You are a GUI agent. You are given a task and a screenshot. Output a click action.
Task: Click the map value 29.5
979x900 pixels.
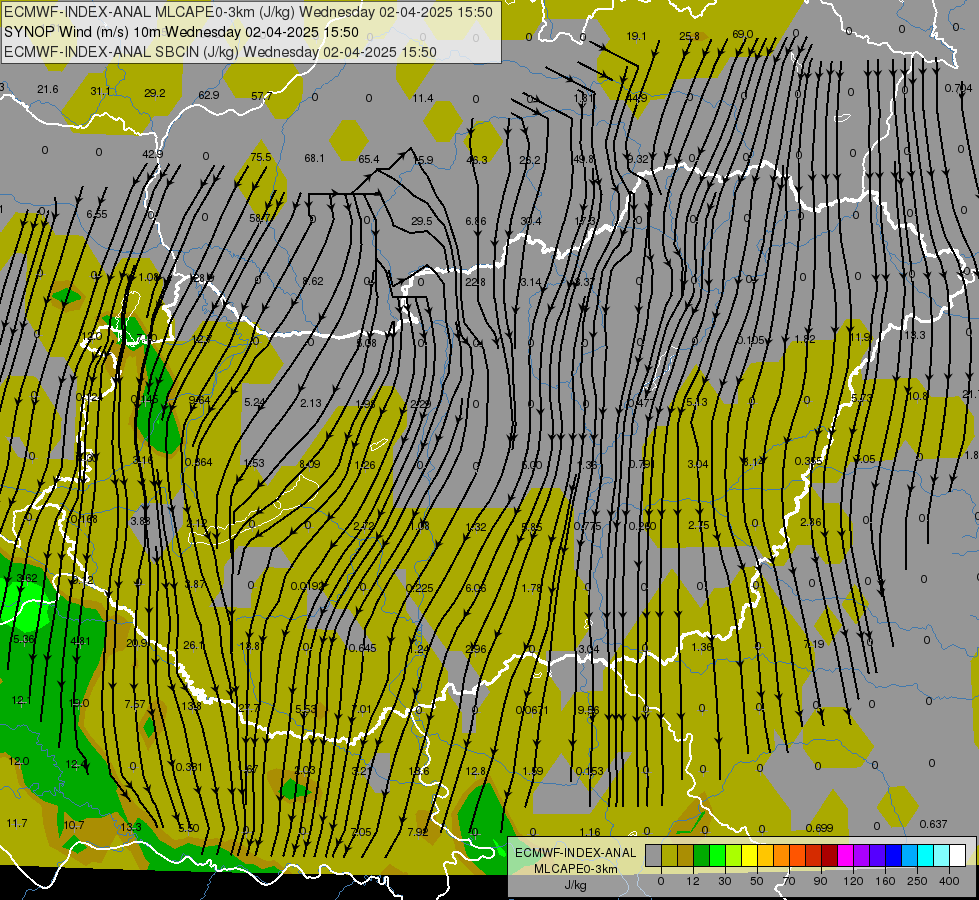click(422, 221)
